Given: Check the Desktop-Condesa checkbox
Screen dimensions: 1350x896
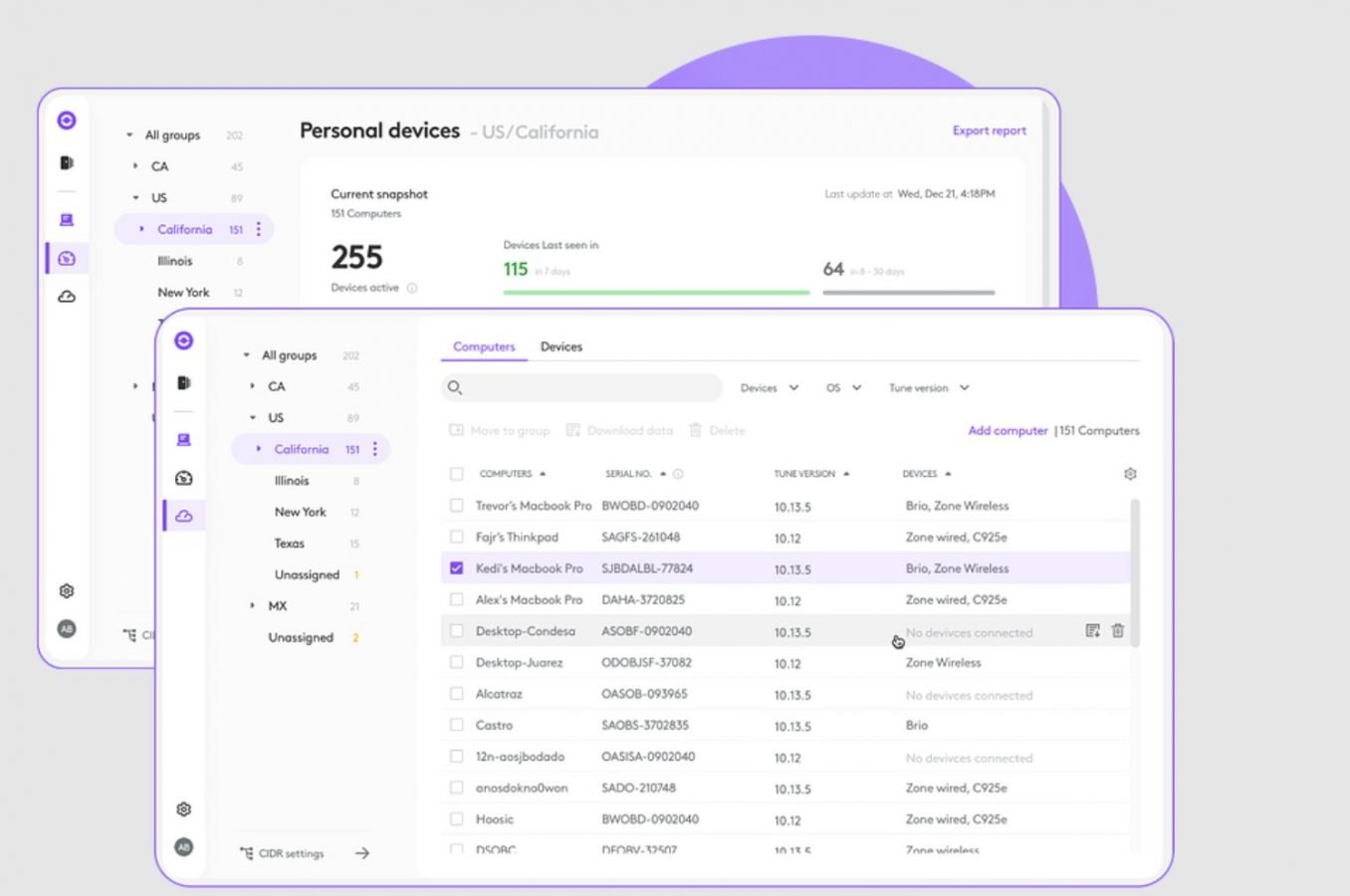Looking at the screenshot, I should tap(456, 631).
